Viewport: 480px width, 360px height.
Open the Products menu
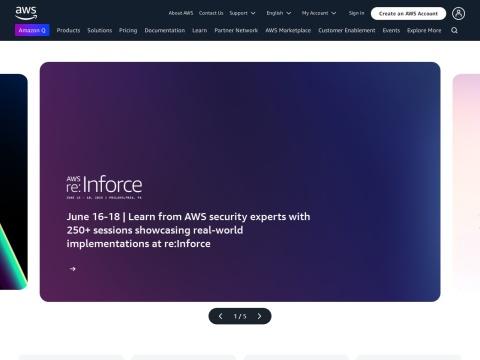click(68, 30)
